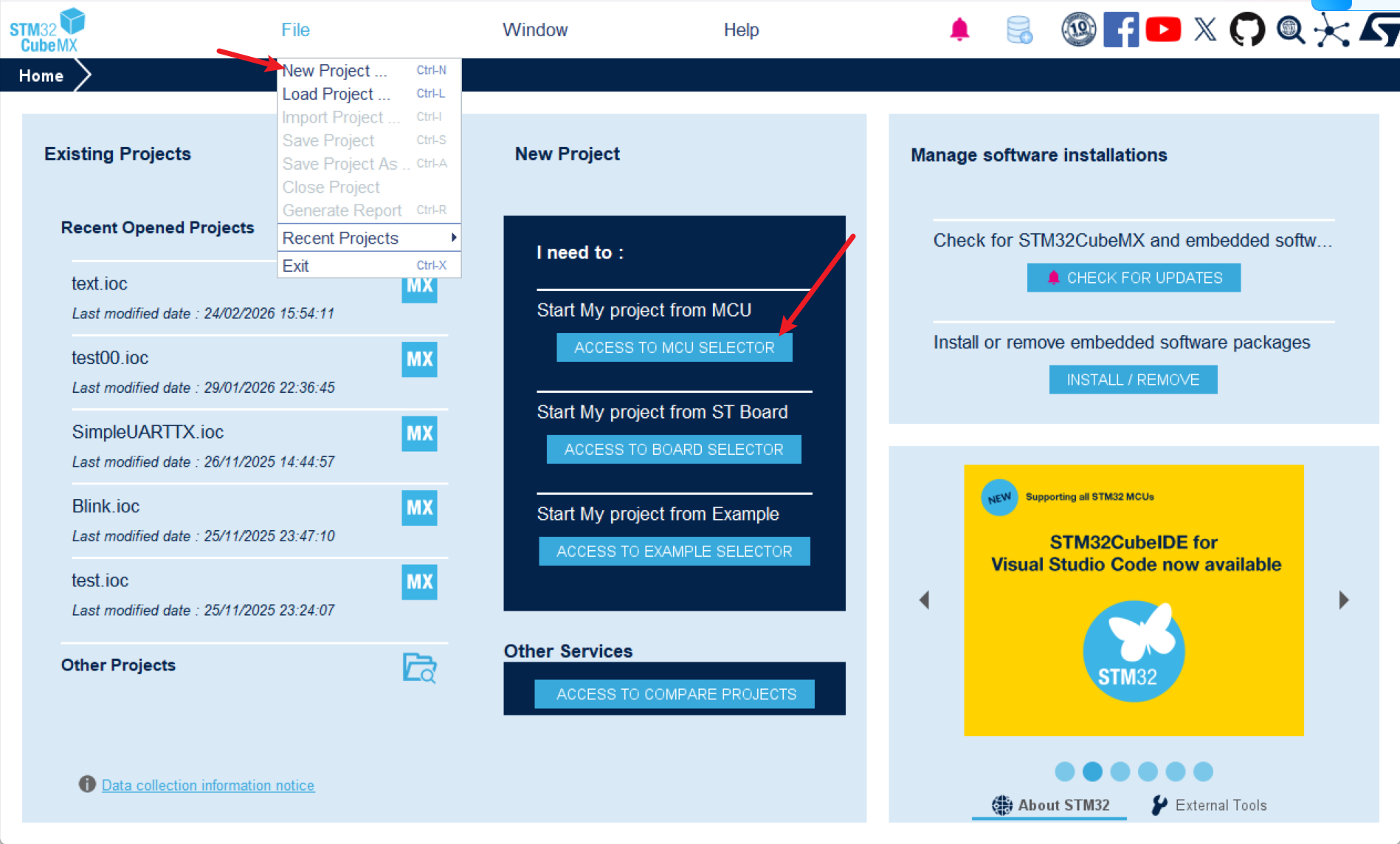Select the second carousel dot
The width and height of the screenshot is (1400, 844).
(x=1092, y=772)
